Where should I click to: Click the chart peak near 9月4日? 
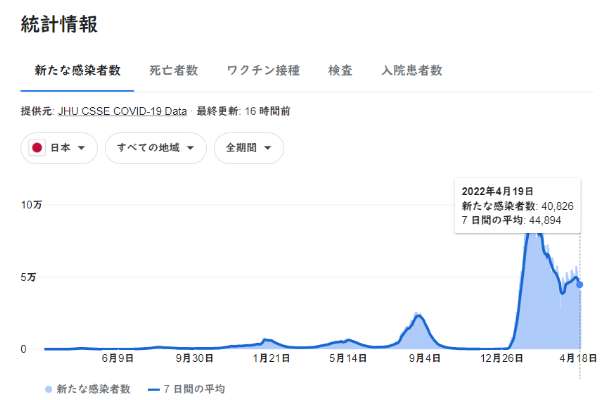tap(421, 316)
